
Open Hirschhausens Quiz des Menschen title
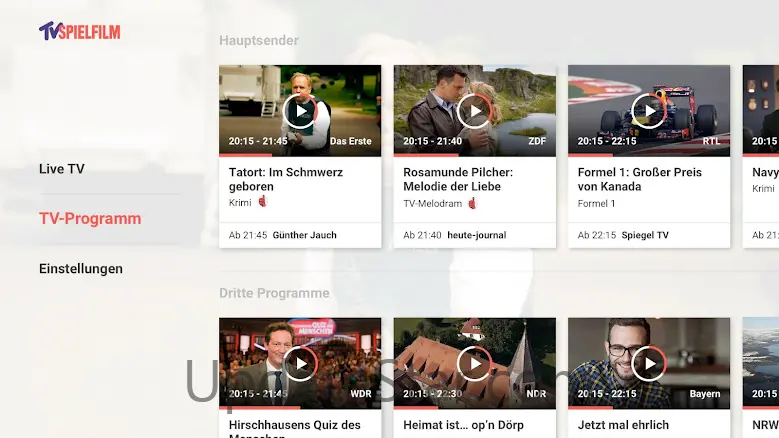(295, 430)
